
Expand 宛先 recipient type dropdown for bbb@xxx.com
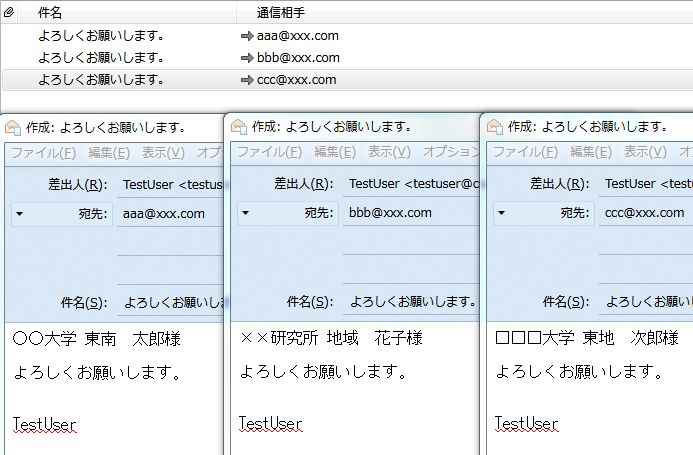[x=288, y=213]
